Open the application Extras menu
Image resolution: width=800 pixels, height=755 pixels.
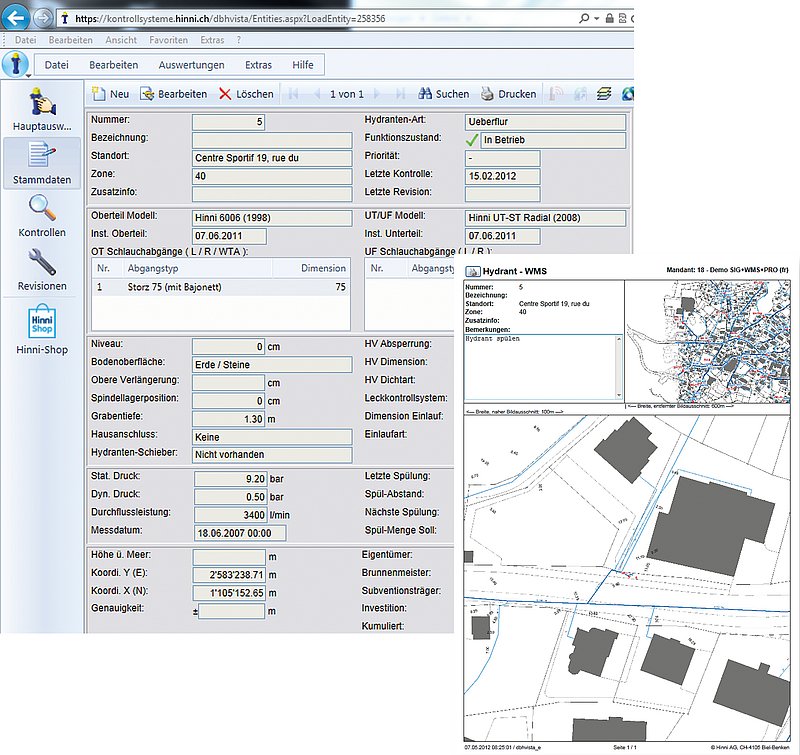258,65
